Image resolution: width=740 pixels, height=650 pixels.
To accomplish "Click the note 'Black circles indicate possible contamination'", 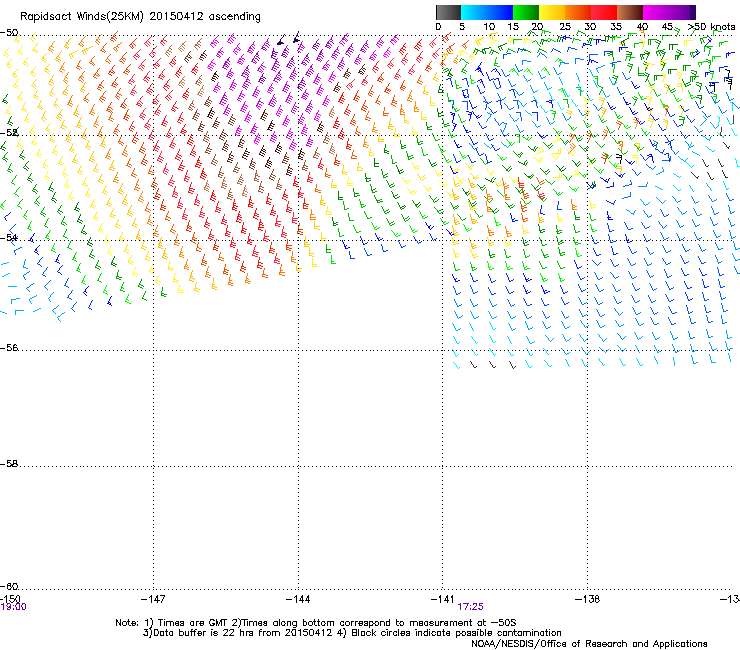I will [x=456, y=633].
